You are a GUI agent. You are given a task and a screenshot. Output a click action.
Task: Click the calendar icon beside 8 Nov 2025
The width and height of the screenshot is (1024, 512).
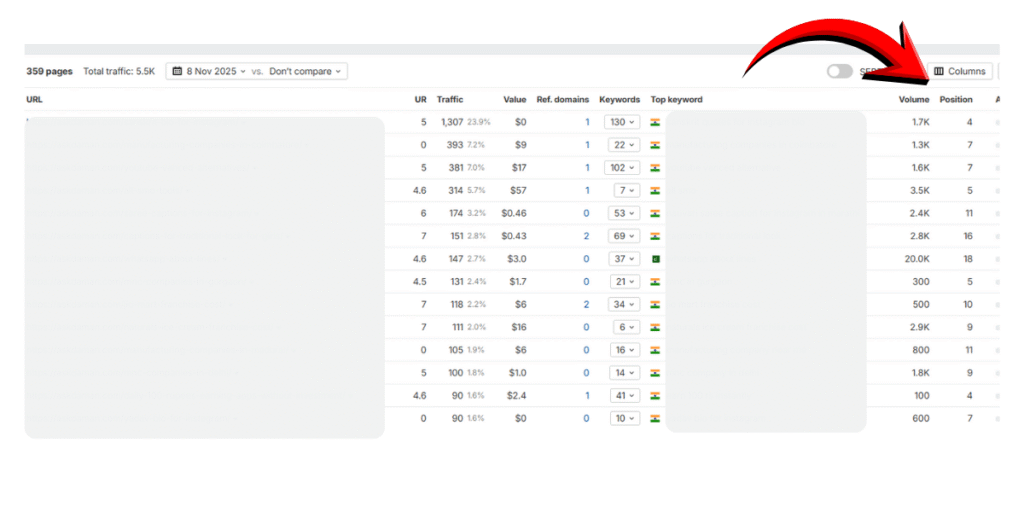pos(177,72)
